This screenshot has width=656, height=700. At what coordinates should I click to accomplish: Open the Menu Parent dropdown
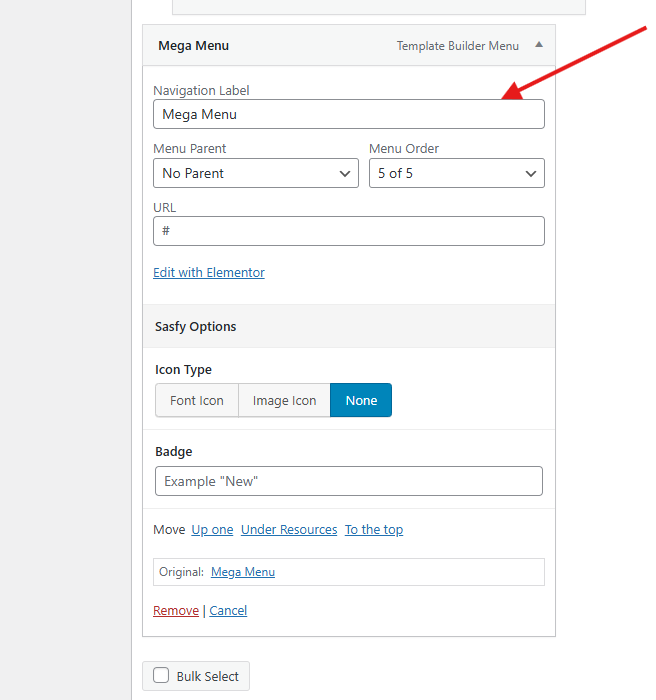pos(255,173)
